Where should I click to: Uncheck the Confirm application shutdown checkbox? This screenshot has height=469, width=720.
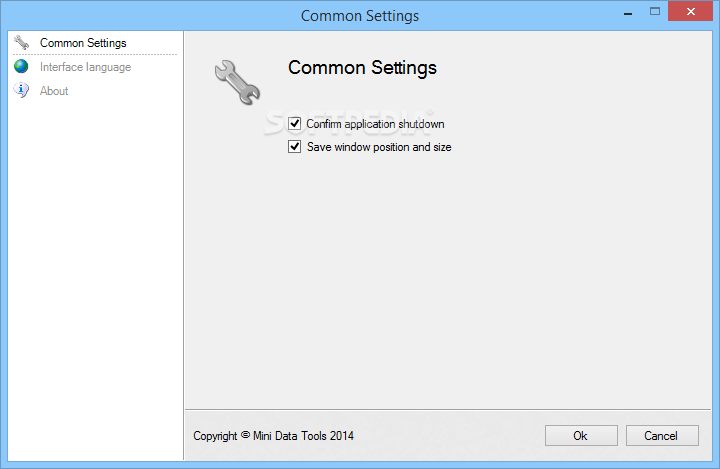coord(294,124)
